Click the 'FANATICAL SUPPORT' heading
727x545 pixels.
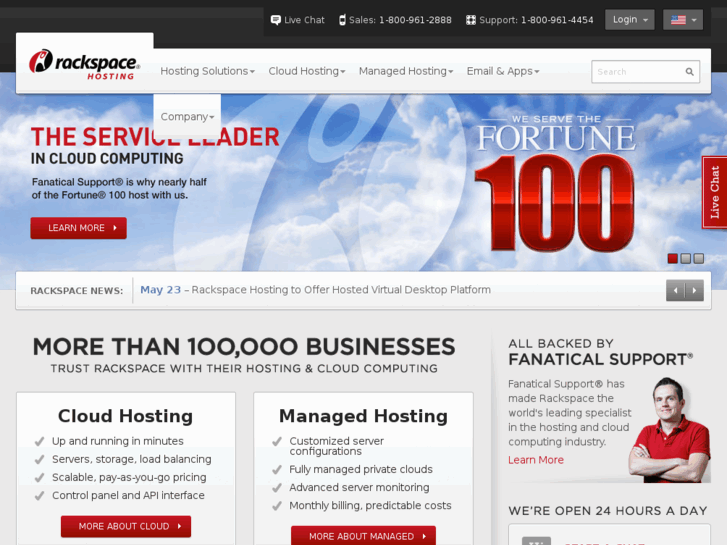point(600,359)
